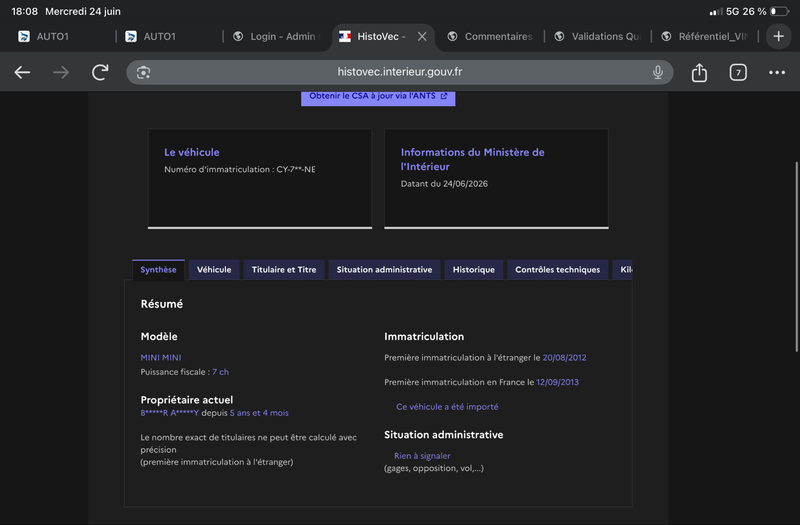Click Obtenir le CSA à jour via l'ANTS
This screenshot has width=800, height=525.
click(378, 97)
